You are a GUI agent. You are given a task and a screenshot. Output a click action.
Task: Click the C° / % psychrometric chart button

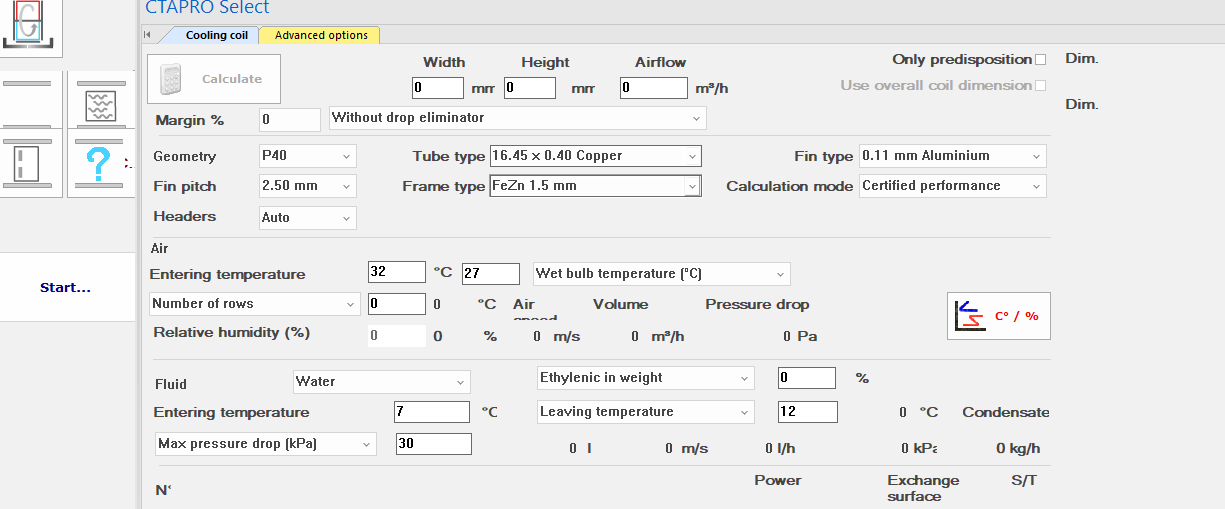pyautogui.click(x=998, y=316)
